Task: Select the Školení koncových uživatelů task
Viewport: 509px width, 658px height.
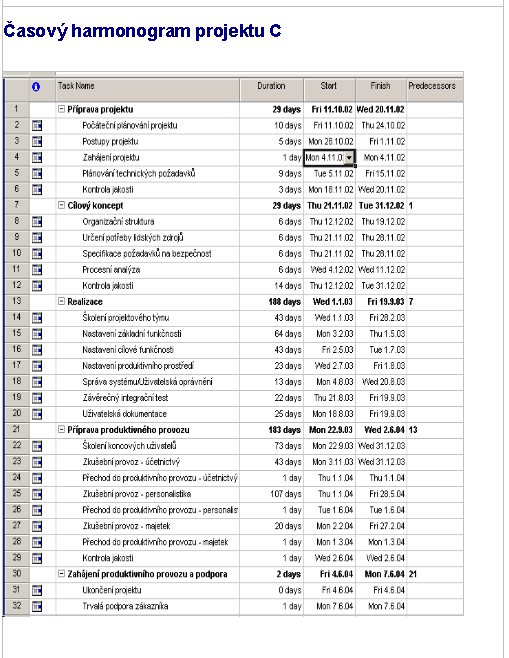Action: tap(129, 446)
